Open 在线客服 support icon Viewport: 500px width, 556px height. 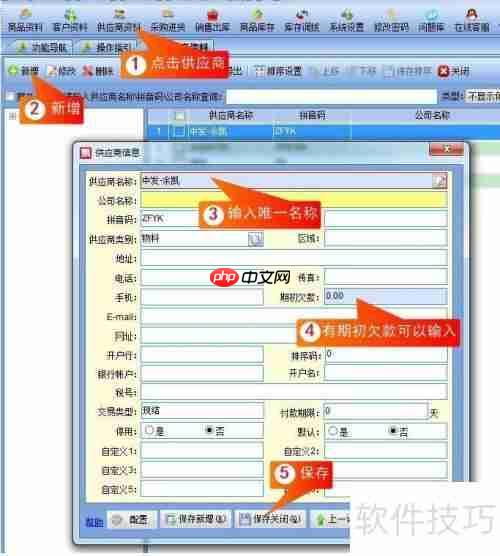click(x=472, y=21)
